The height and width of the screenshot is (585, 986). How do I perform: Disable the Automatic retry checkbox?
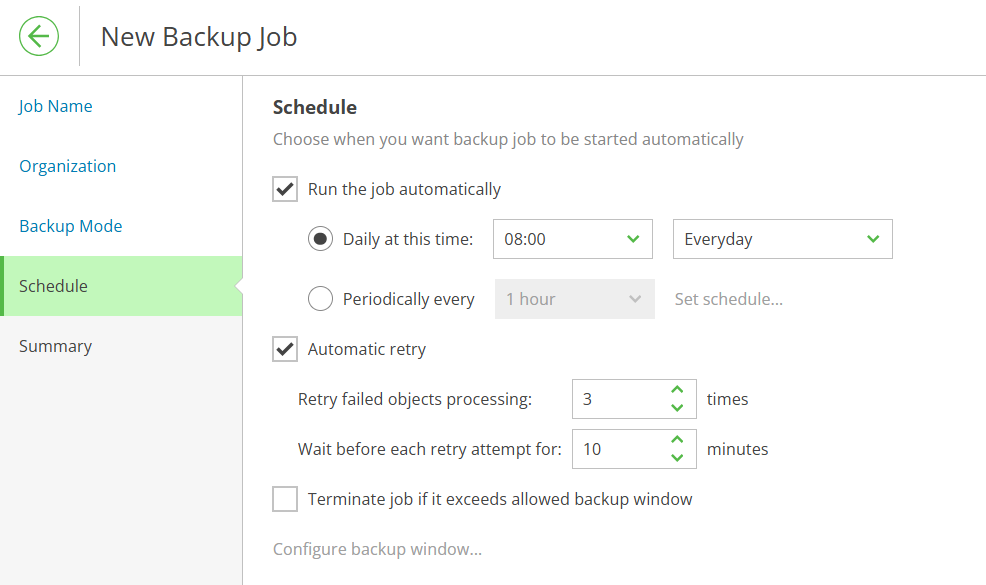(x=285, y=348)
